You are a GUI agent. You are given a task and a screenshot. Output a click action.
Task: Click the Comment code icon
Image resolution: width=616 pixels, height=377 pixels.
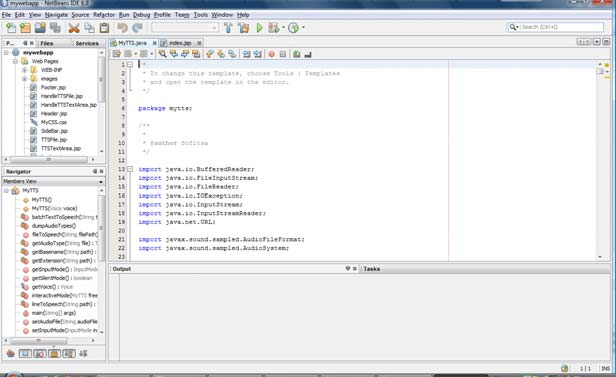click(297, 54)
